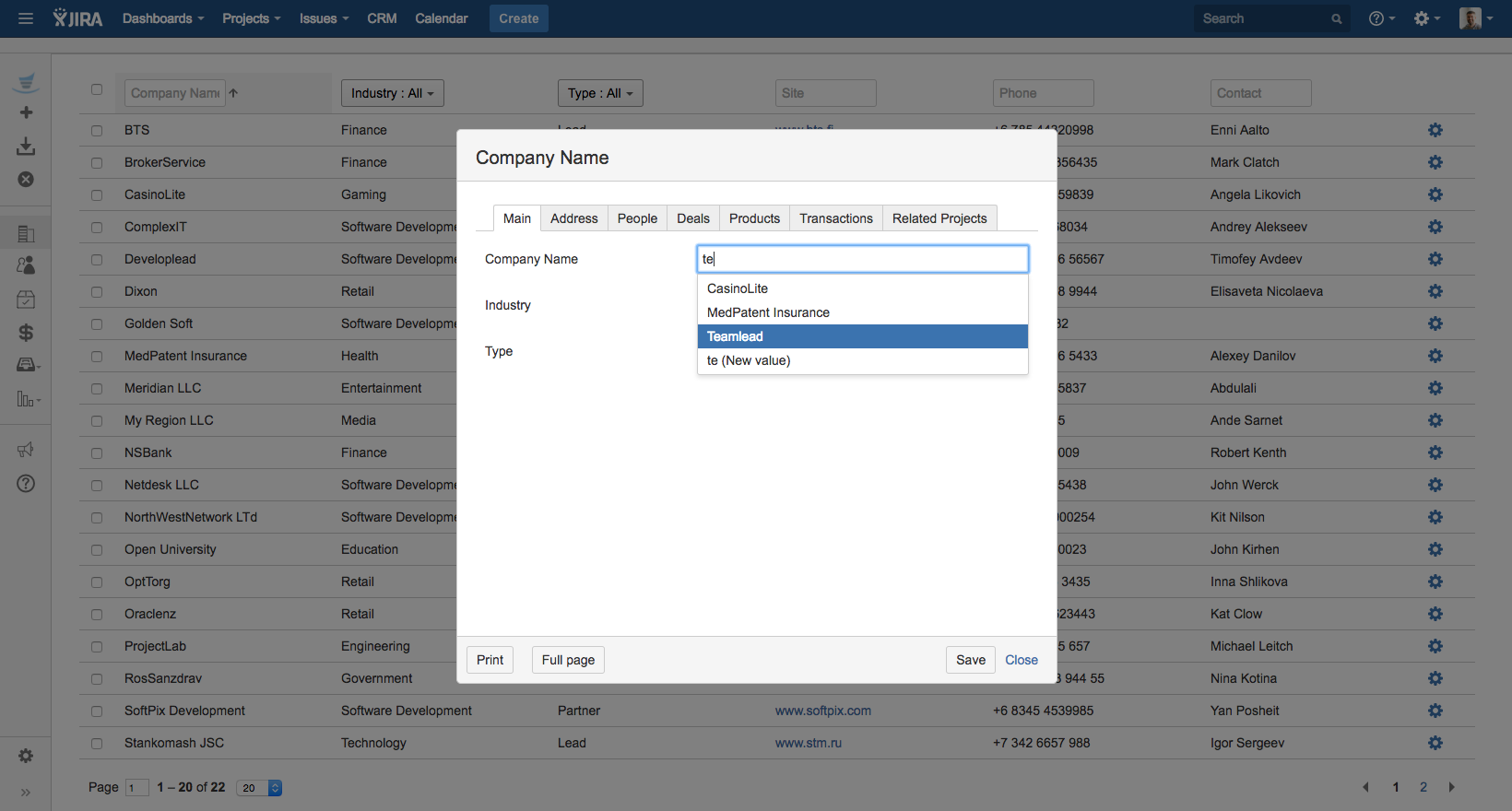
Task: Open the dollar sign transactions icon
Action: [x=26, y=333]
